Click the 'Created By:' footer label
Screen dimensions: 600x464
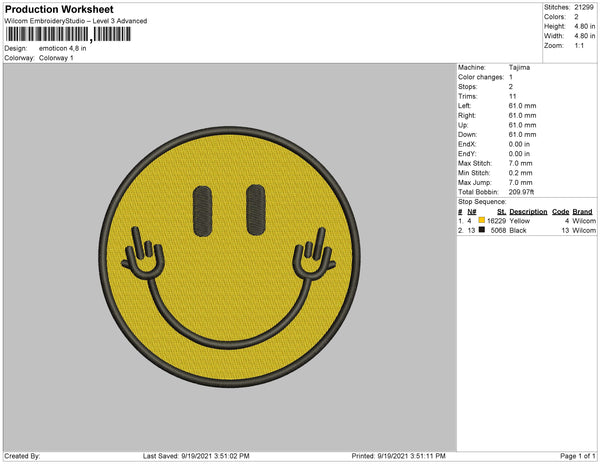tap(22, 456)
